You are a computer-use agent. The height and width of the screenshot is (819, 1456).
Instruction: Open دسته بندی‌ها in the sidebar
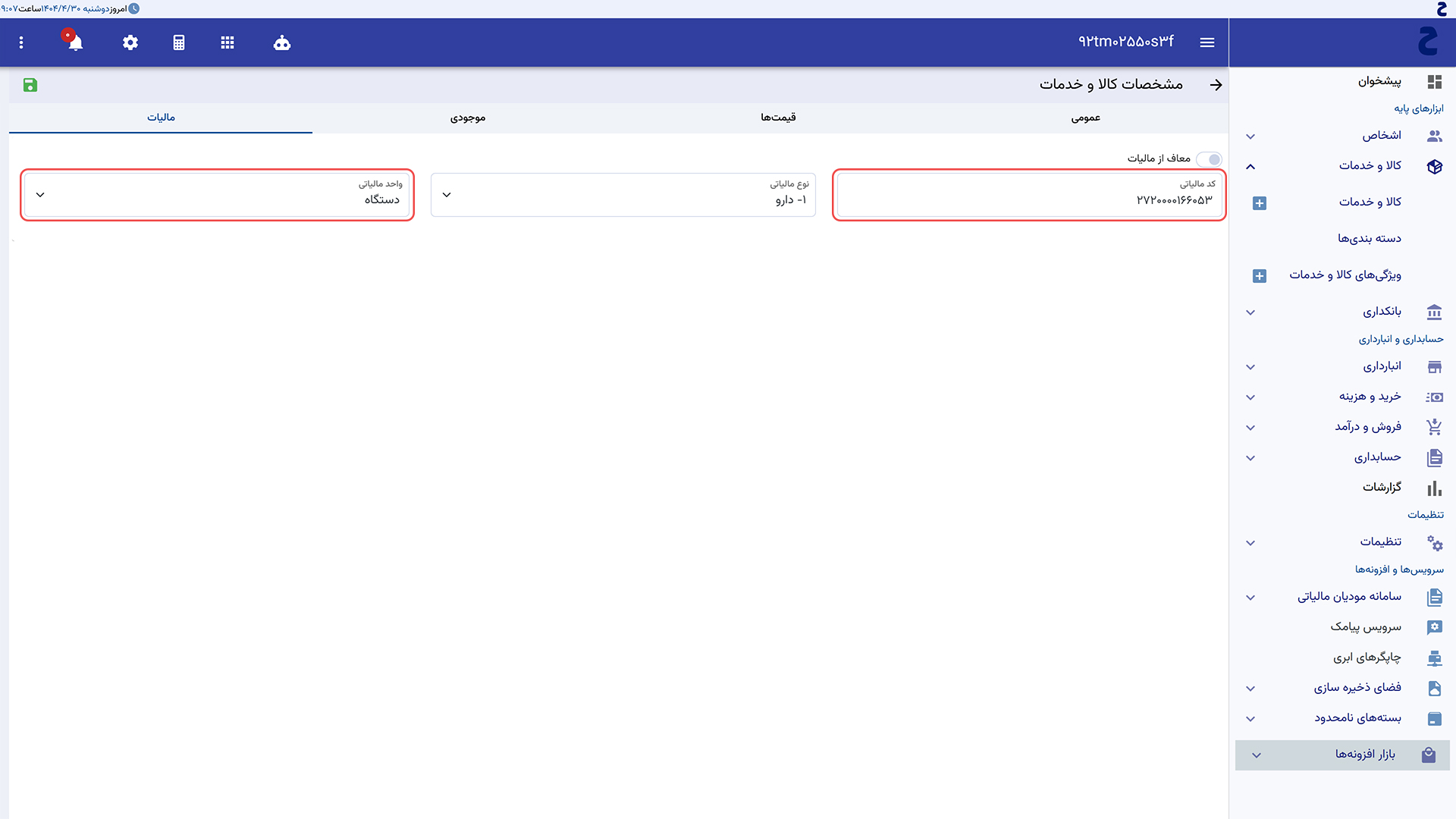coord(1369,239)
